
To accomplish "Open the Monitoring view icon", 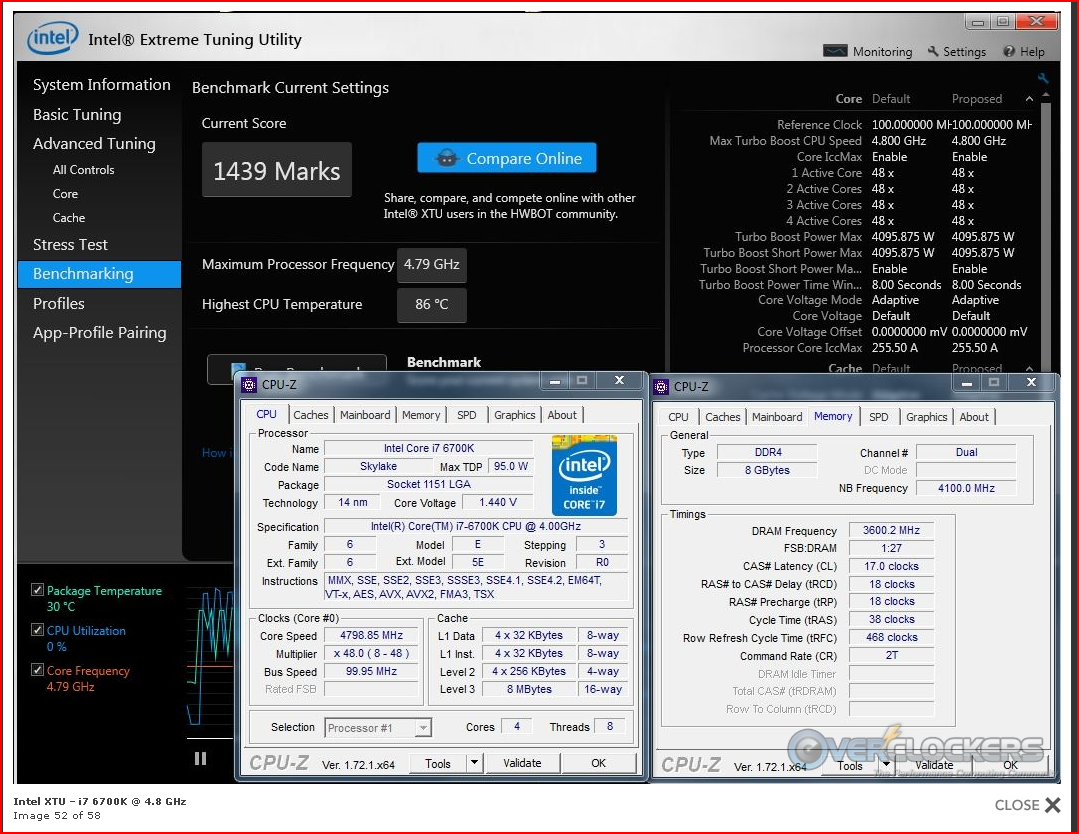I will (x=835, y=52).
